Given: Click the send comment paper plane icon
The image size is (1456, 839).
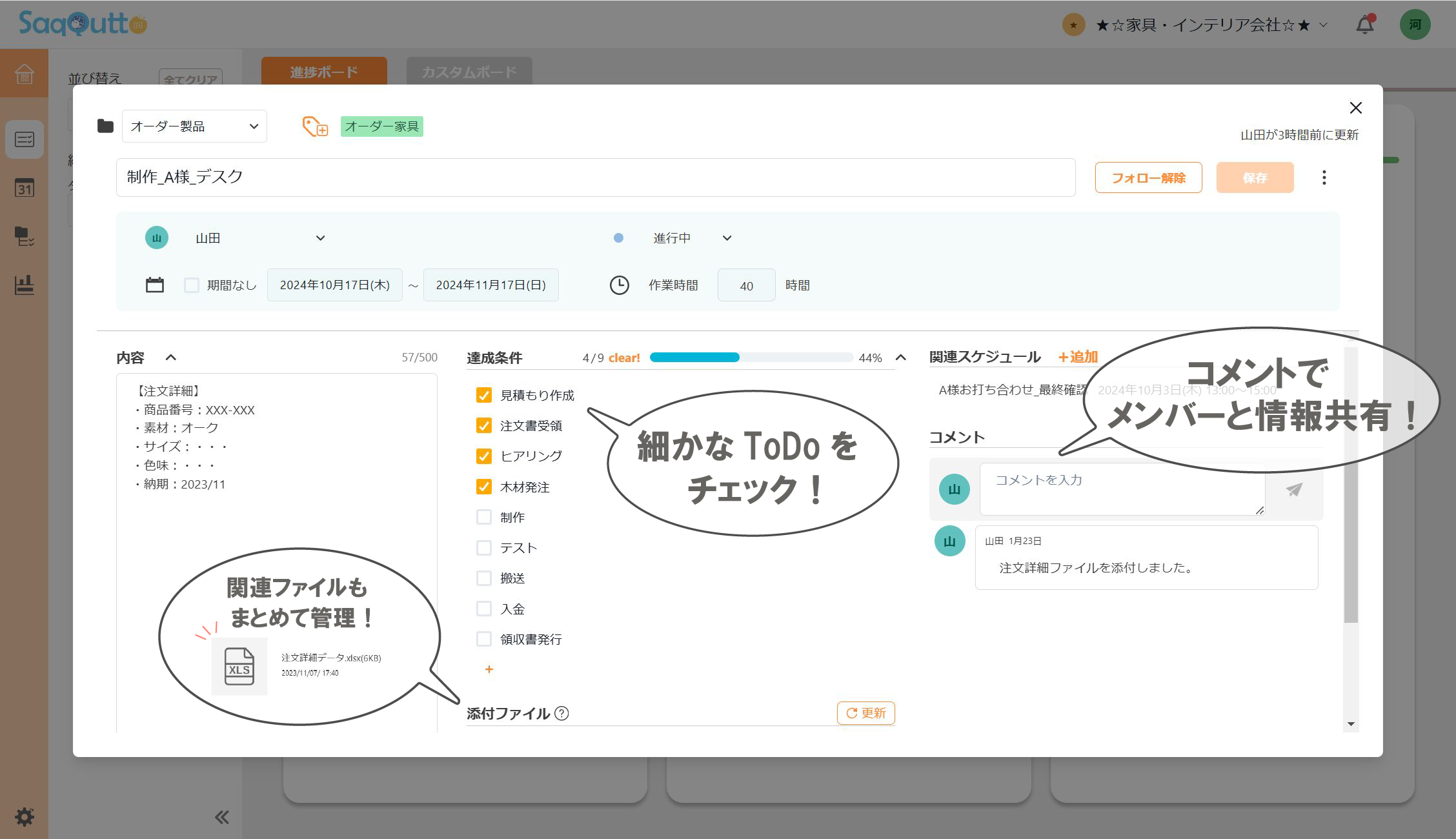Looking at the screenshot, I should pos(1293,489).
